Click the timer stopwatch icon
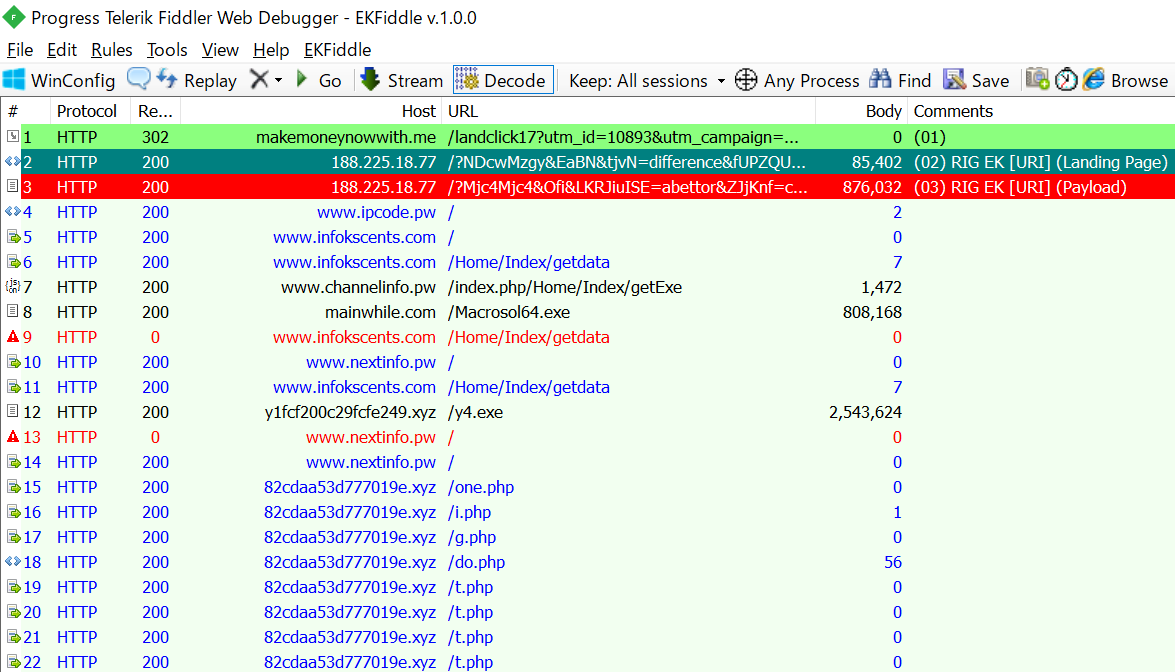This screenshot has width=1175, height=672. [x=1066, y=79]
